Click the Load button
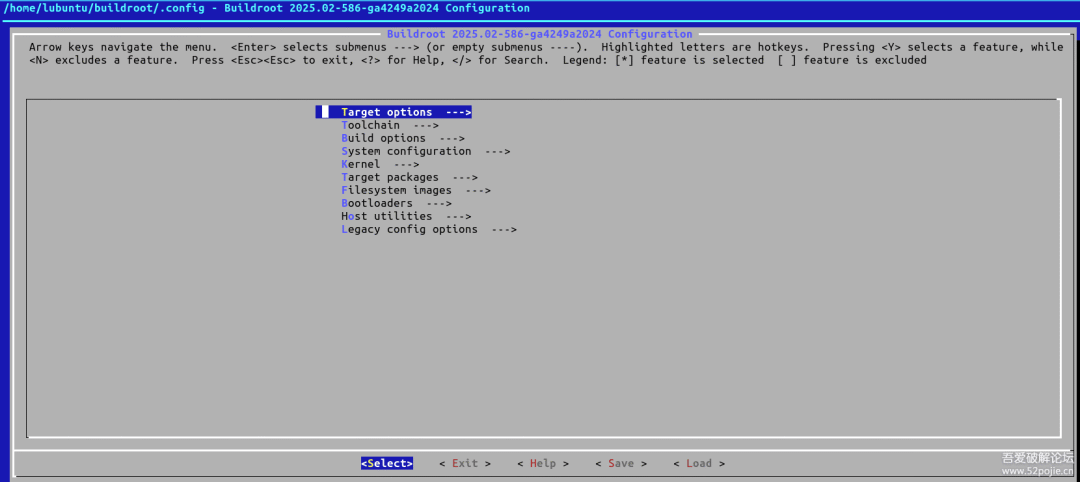This screenshot has height=482, width=1080. point(699,463)
